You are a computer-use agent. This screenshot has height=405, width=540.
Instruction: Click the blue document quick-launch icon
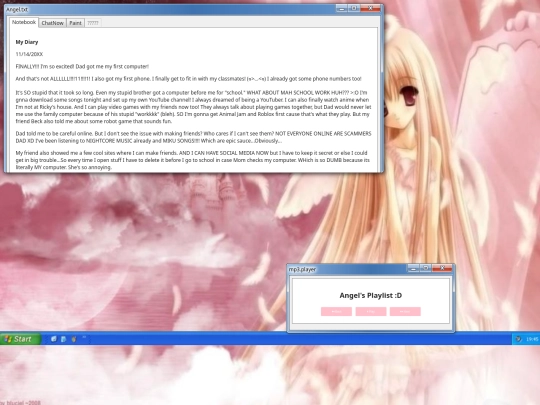click(63, 339)
